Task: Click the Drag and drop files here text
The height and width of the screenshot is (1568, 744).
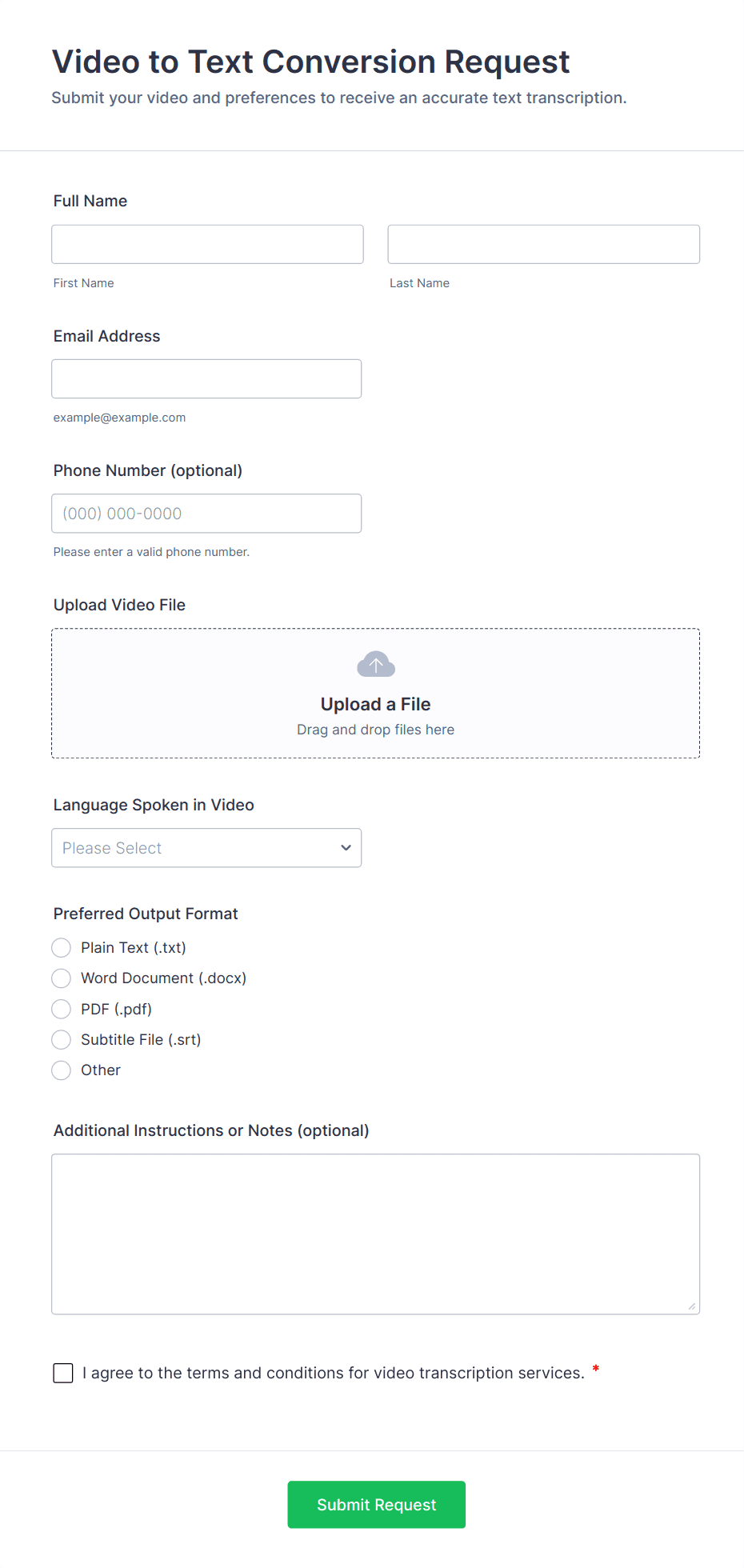Action: click(375, 730)
